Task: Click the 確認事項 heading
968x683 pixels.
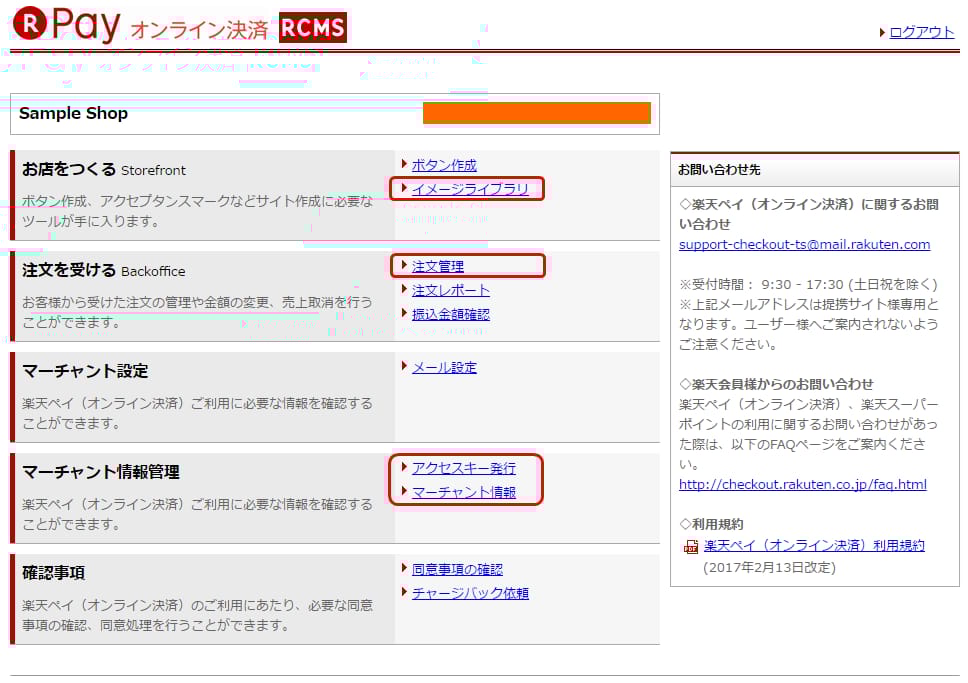Action: point(54,573)
